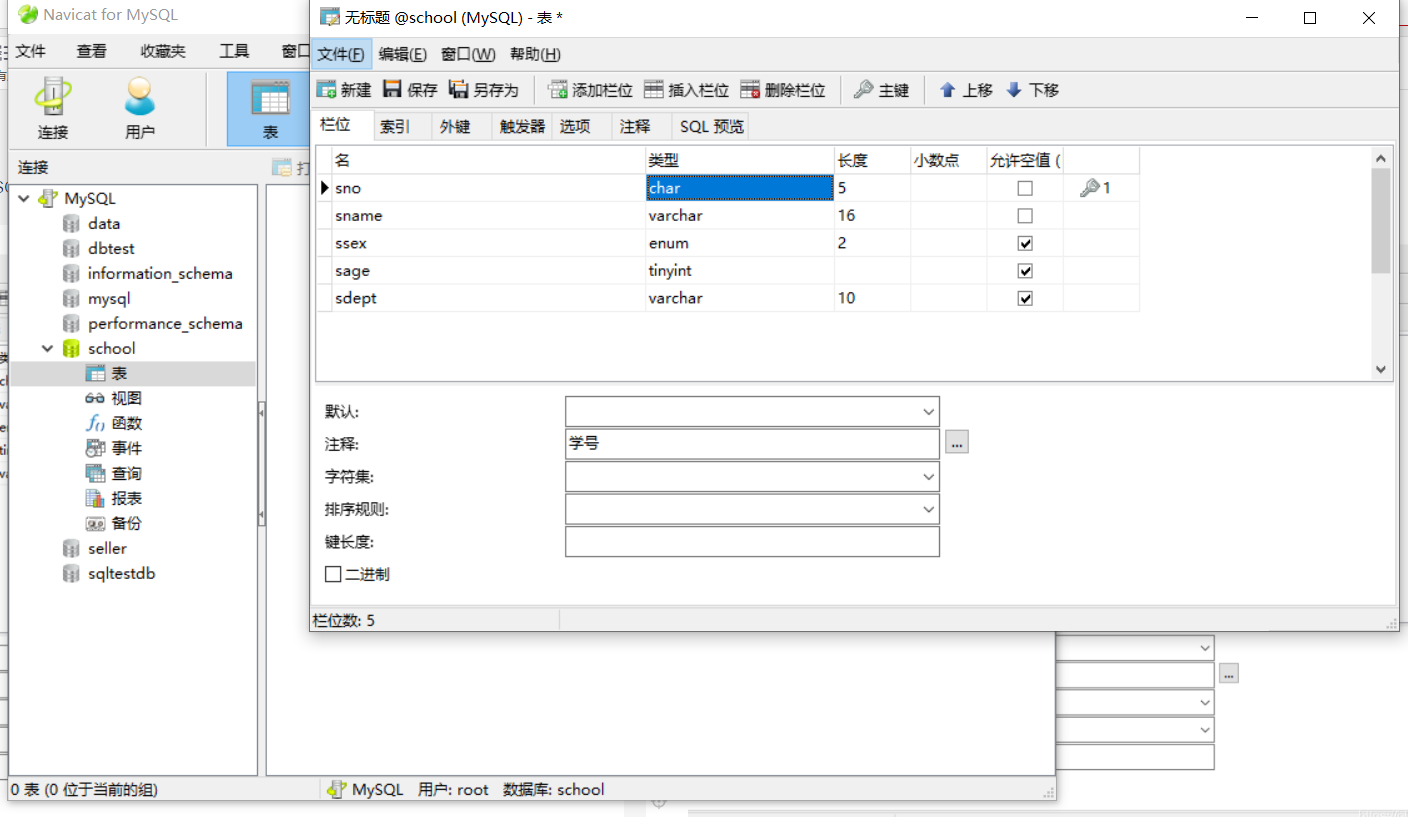The height and width of the screenshot is (817, 1408).
Task: Uncheck allow-null for sage
Action: (x=1025, y=271)
